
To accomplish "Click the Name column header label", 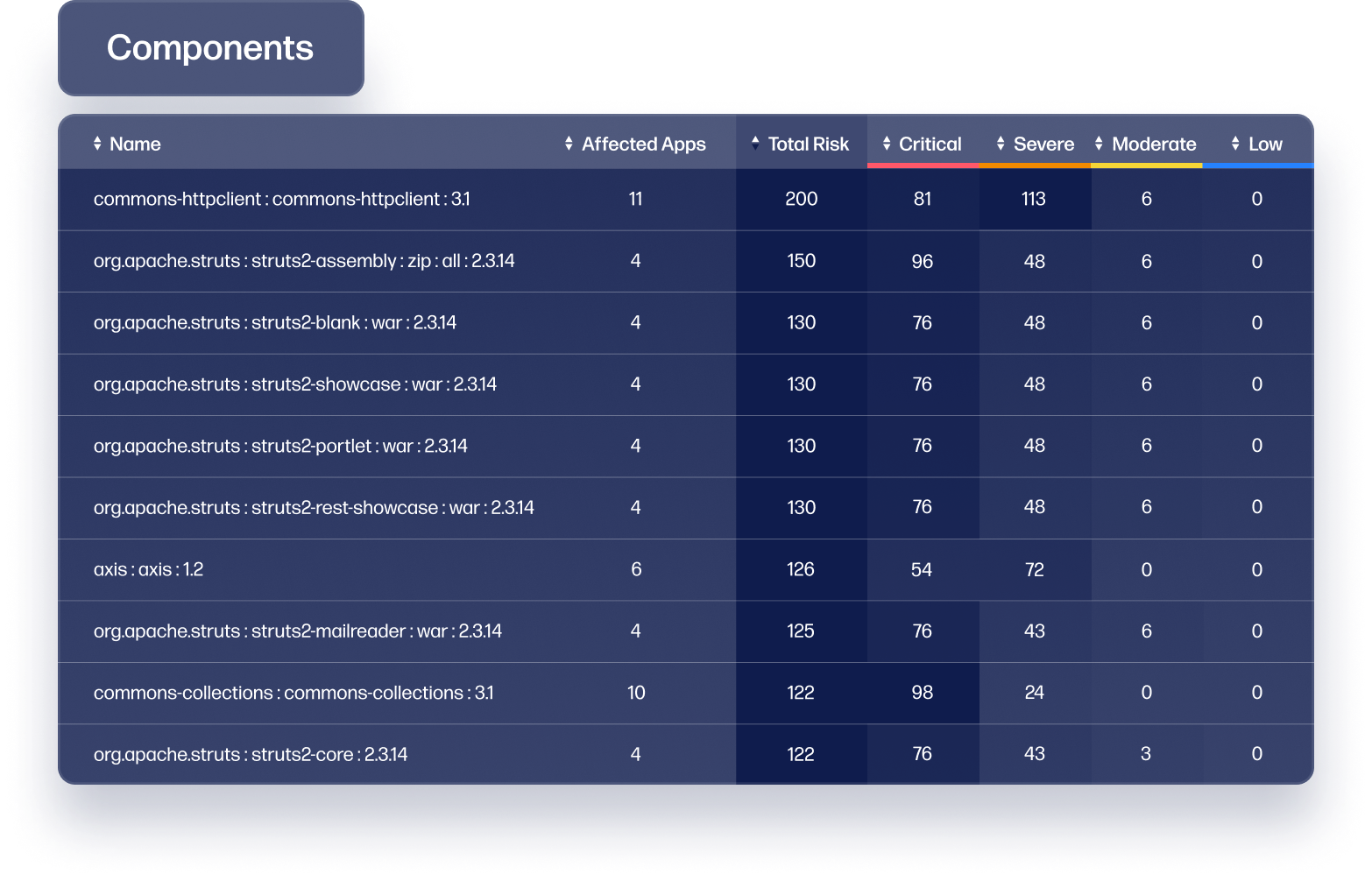I will click(x=135, y=144).
